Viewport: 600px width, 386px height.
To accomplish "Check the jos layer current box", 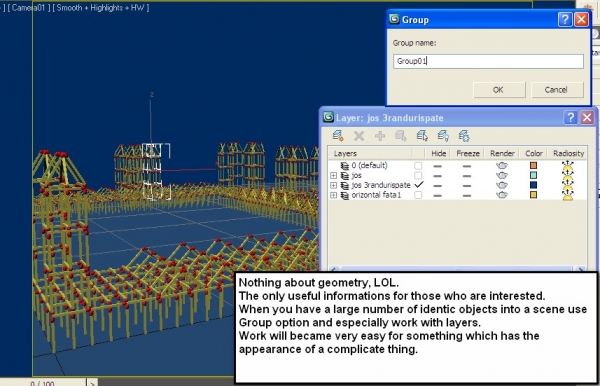I will click(x=418, y=176).
